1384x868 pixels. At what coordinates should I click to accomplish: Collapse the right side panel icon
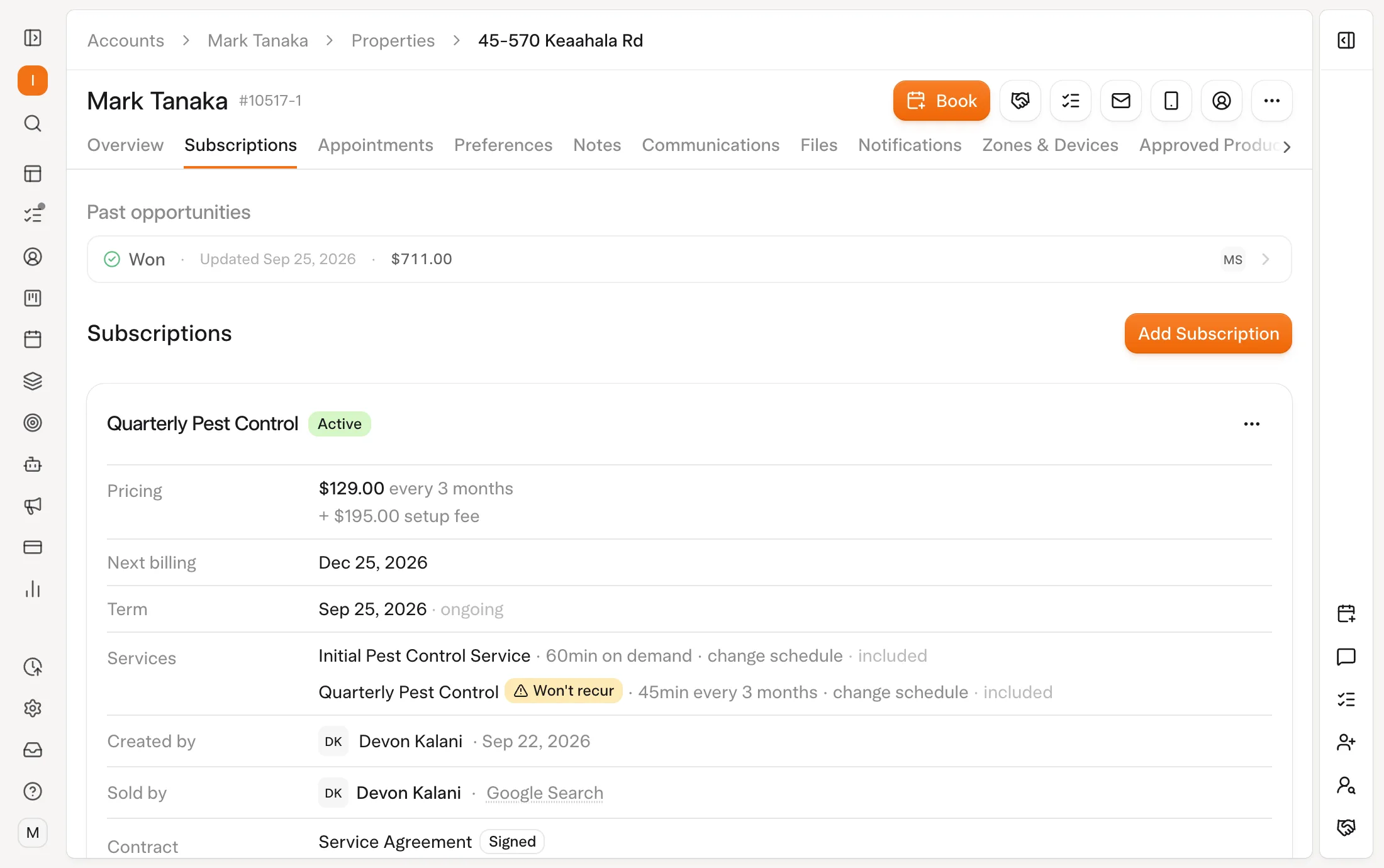tap(1346, 40)
